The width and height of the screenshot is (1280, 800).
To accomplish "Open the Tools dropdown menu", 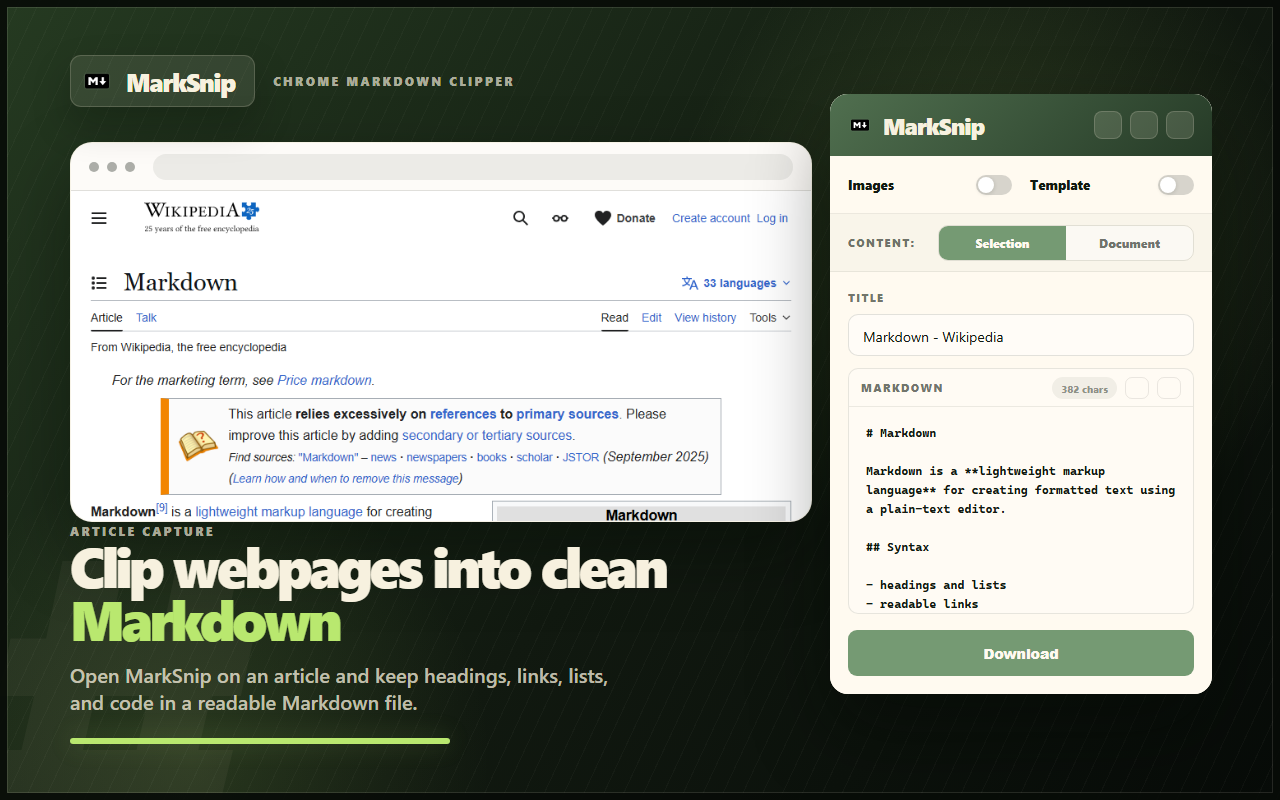I will 770,318.
